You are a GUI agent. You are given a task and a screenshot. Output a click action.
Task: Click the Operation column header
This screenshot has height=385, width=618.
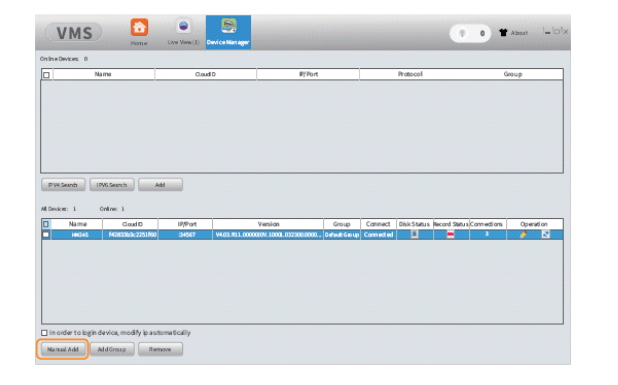tap(534, 224)
